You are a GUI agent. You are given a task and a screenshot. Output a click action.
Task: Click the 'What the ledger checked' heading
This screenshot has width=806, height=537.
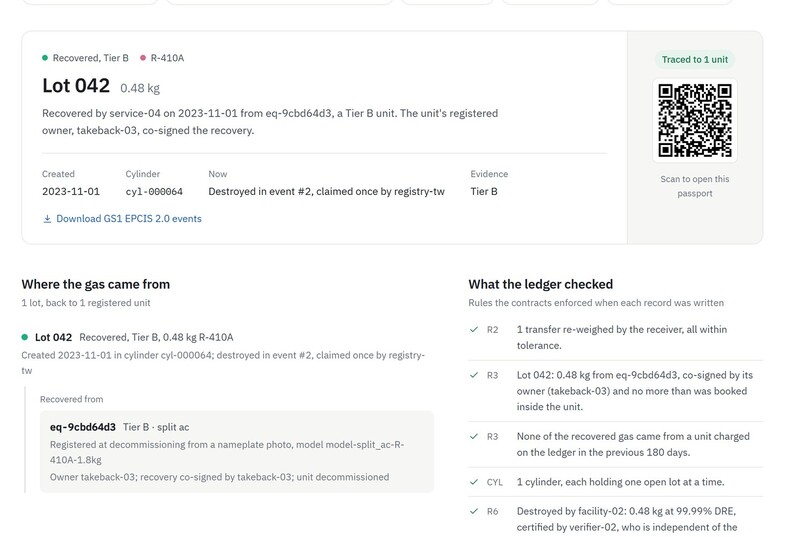click(x=541, y=284)
